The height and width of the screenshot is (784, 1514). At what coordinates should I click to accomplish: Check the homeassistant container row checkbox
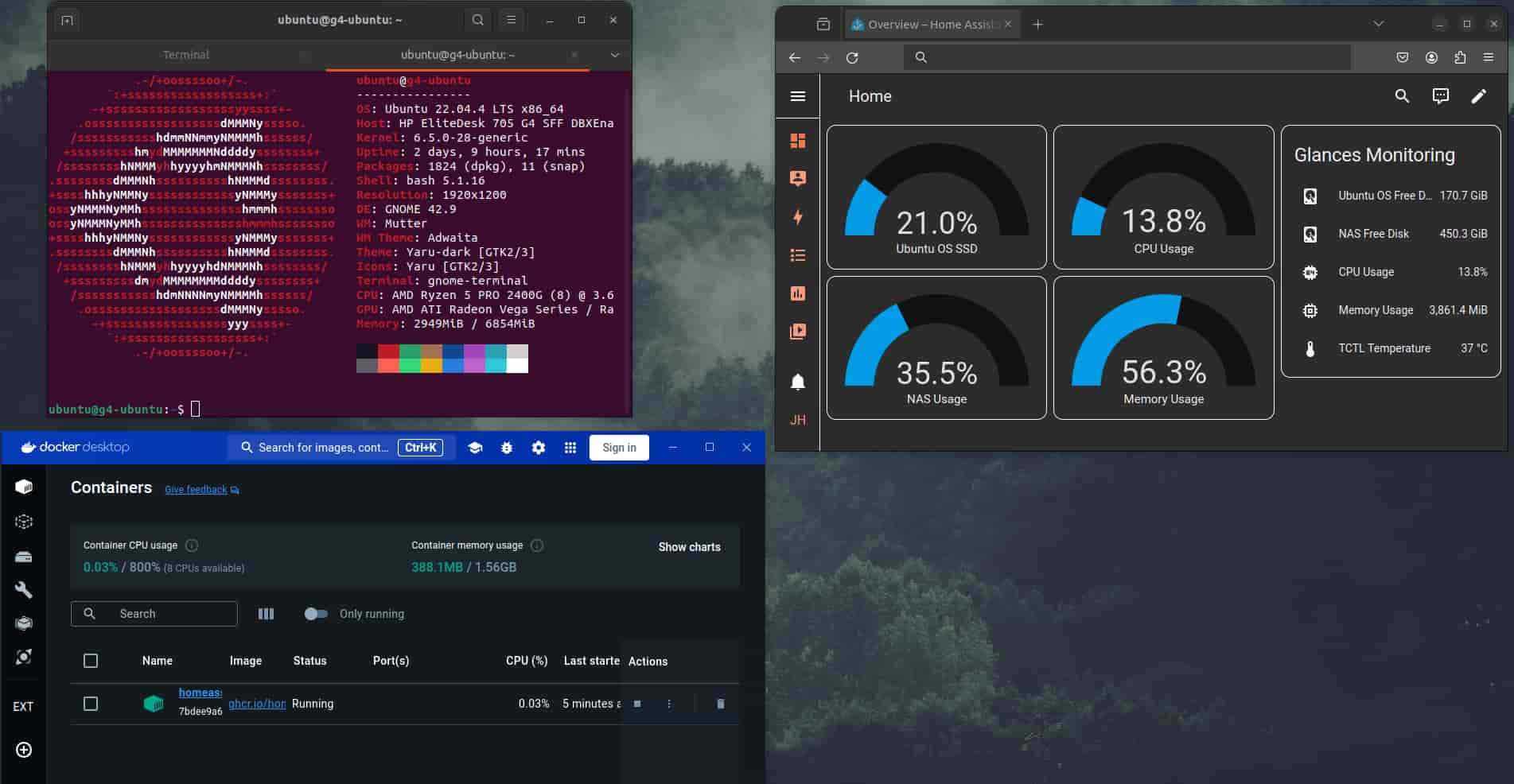click(x=91, y=704)
